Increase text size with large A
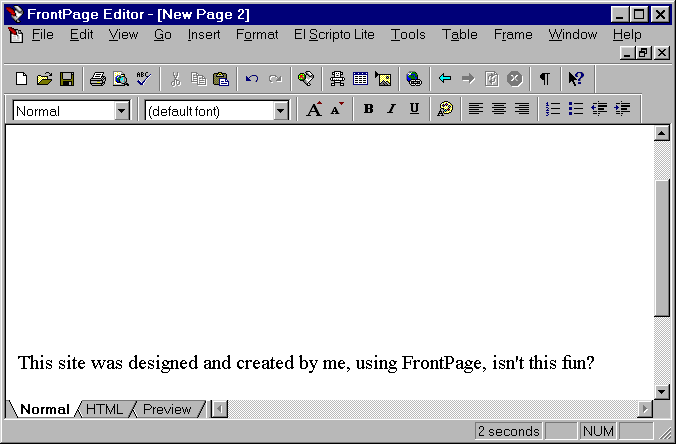Viewport: 676px width, 444px height. click(314, 109)
